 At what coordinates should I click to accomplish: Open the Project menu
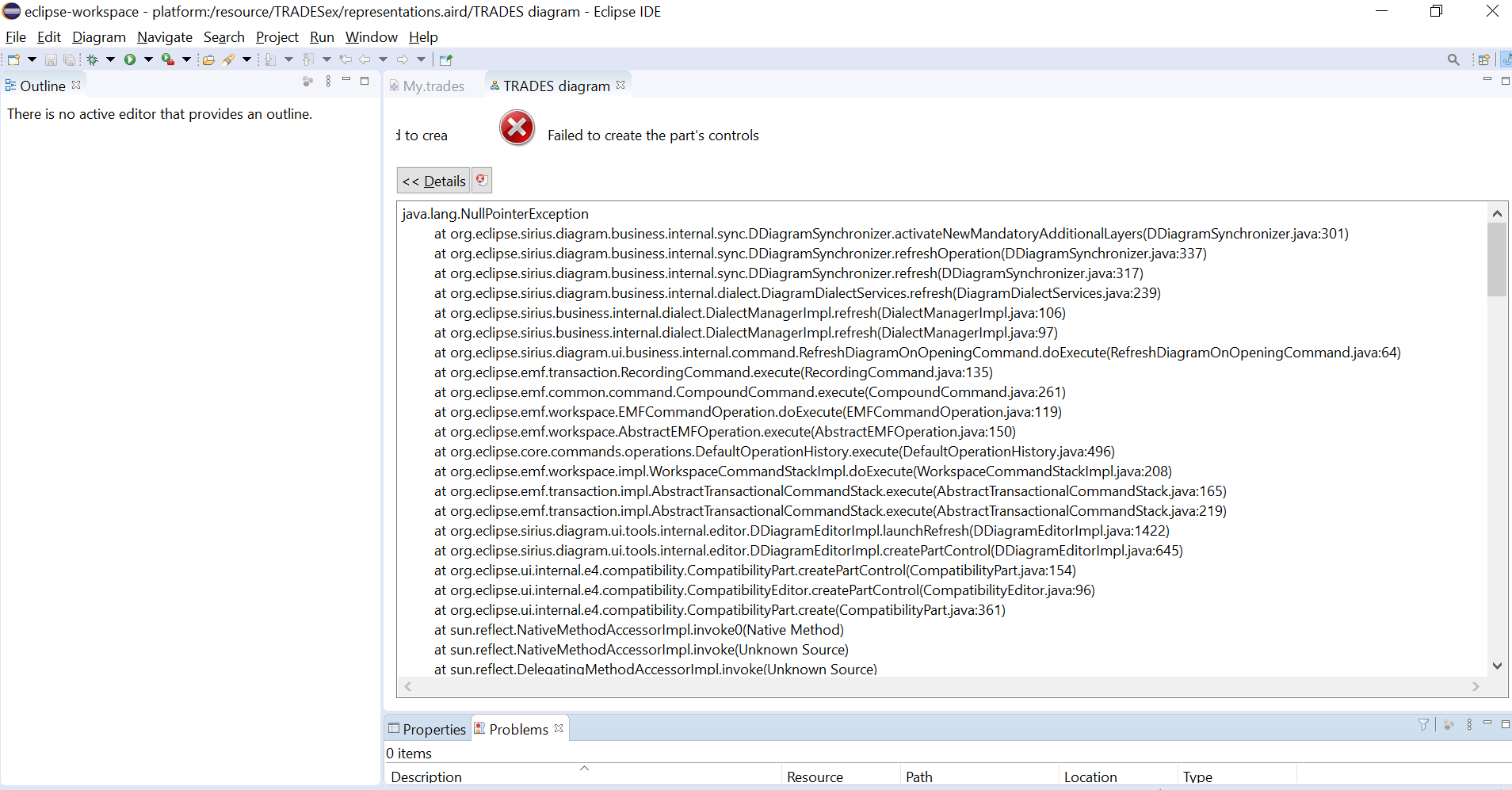pyautogui.click(x=277, y=37)
